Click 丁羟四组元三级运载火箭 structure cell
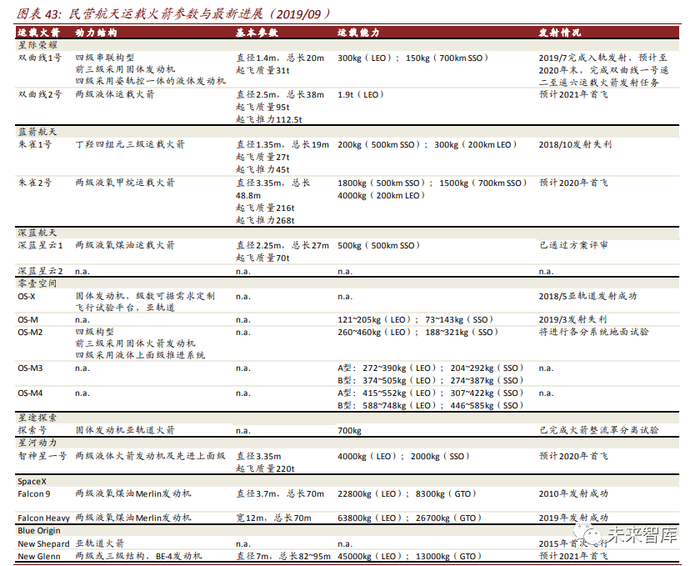700x566 pixels. point(129,144)
